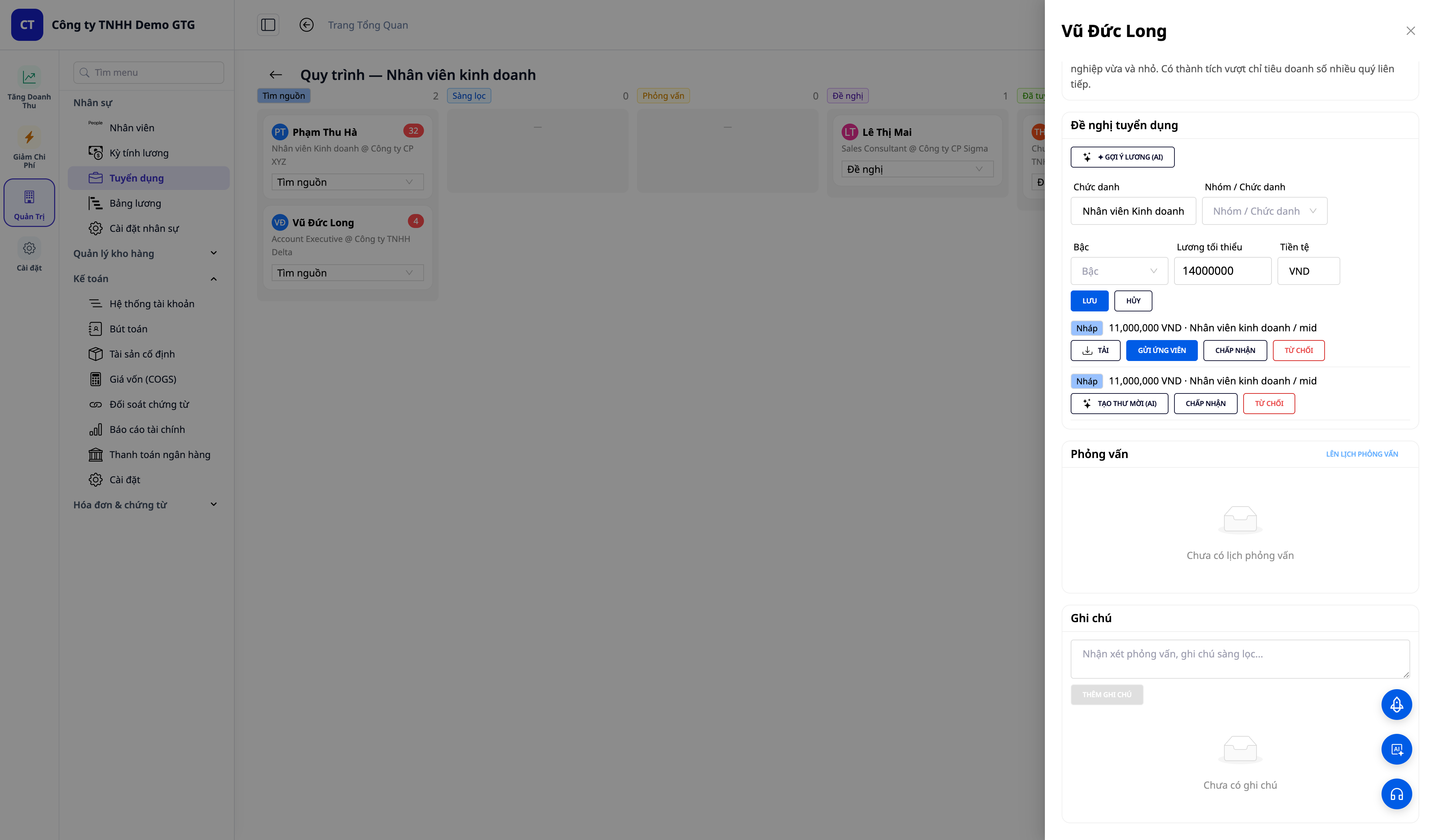The height and width of the screenshot is (840, 1436).
Task: Click the Phỏng vấn stage tag
Action: [663, 96]
